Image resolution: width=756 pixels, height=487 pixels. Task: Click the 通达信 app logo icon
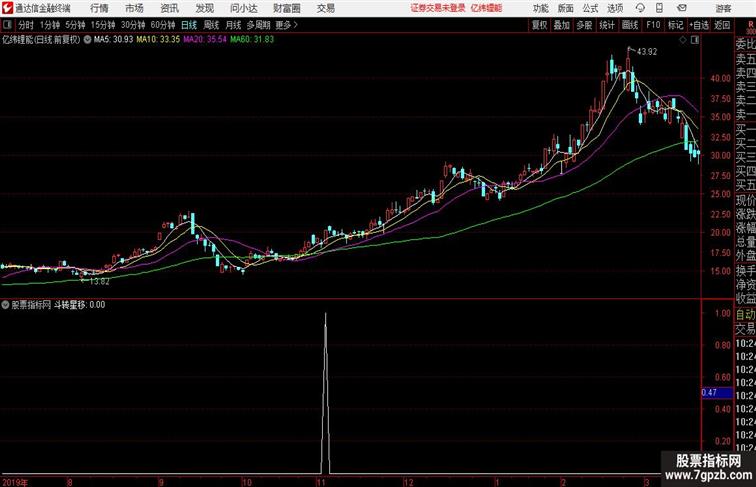[x=7, y=8]
